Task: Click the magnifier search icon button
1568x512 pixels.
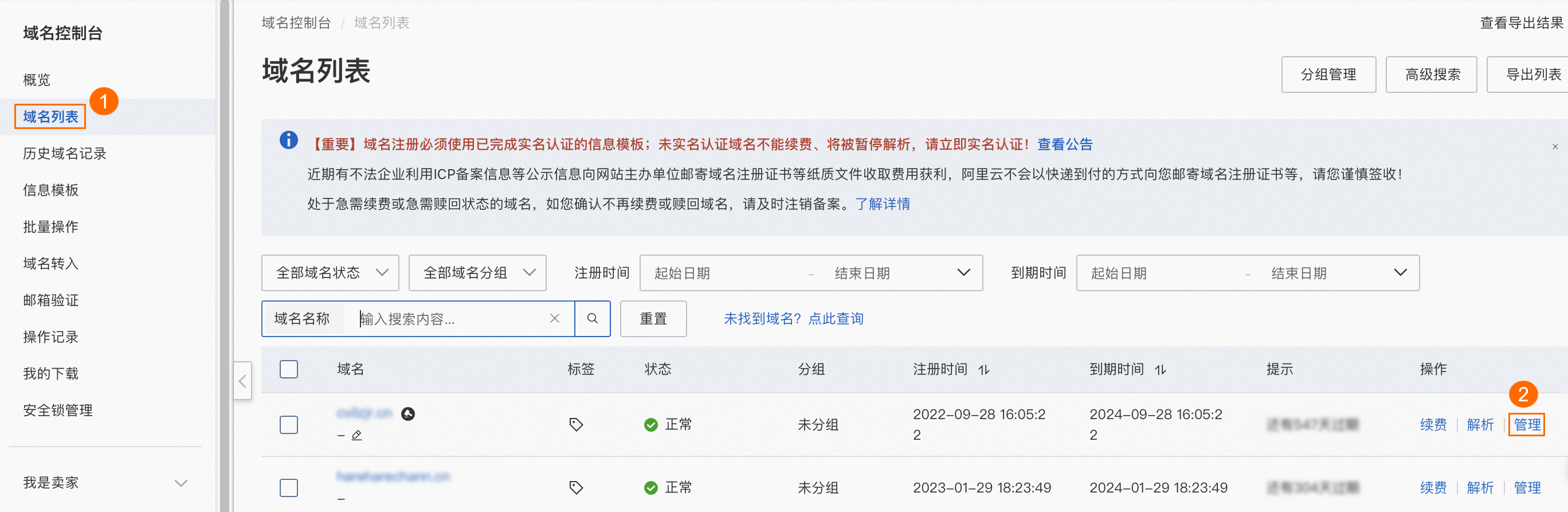Action: 591,318
